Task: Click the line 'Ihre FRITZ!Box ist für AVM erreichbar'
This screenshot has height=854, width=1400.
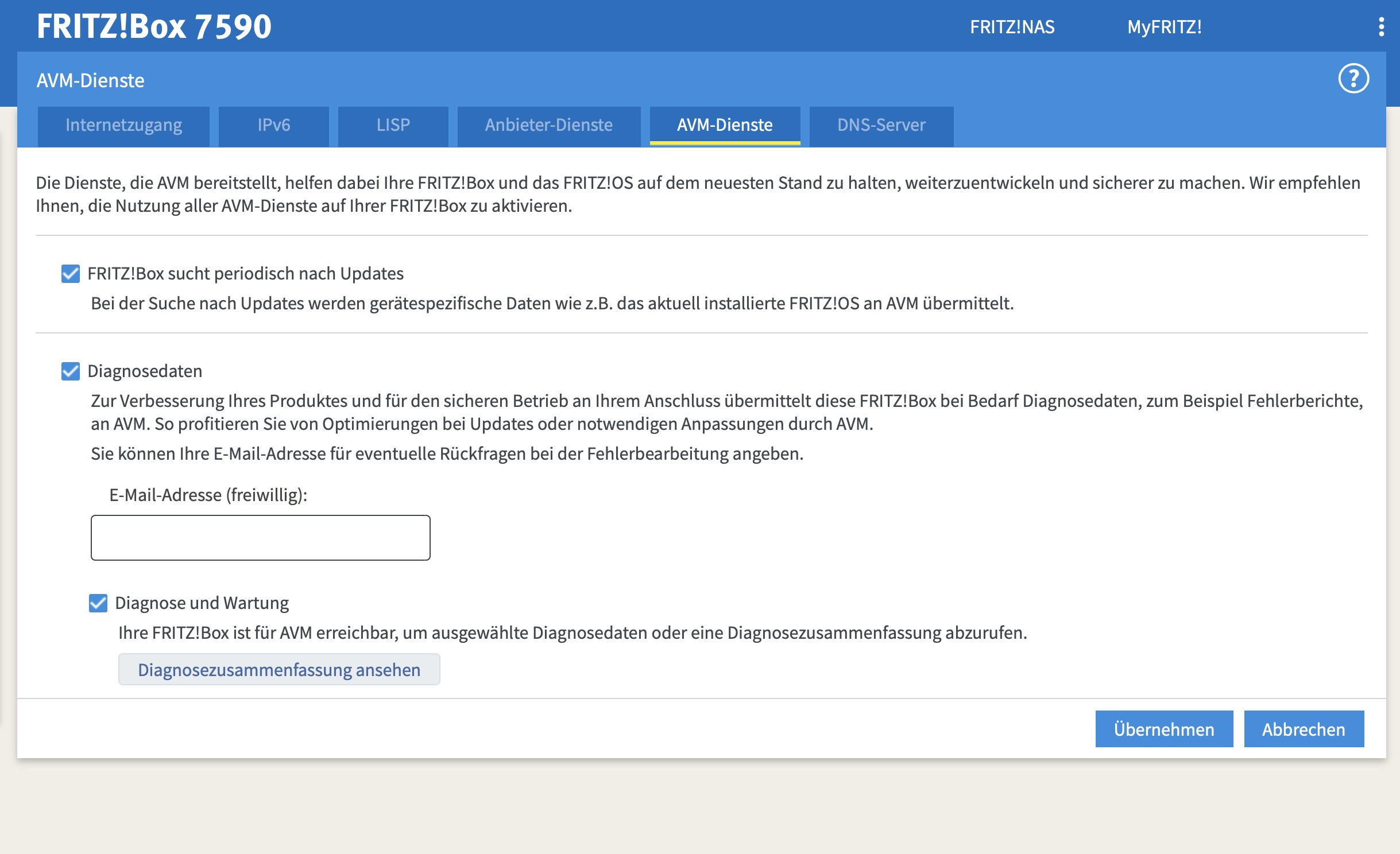Action: click(573, 633)
